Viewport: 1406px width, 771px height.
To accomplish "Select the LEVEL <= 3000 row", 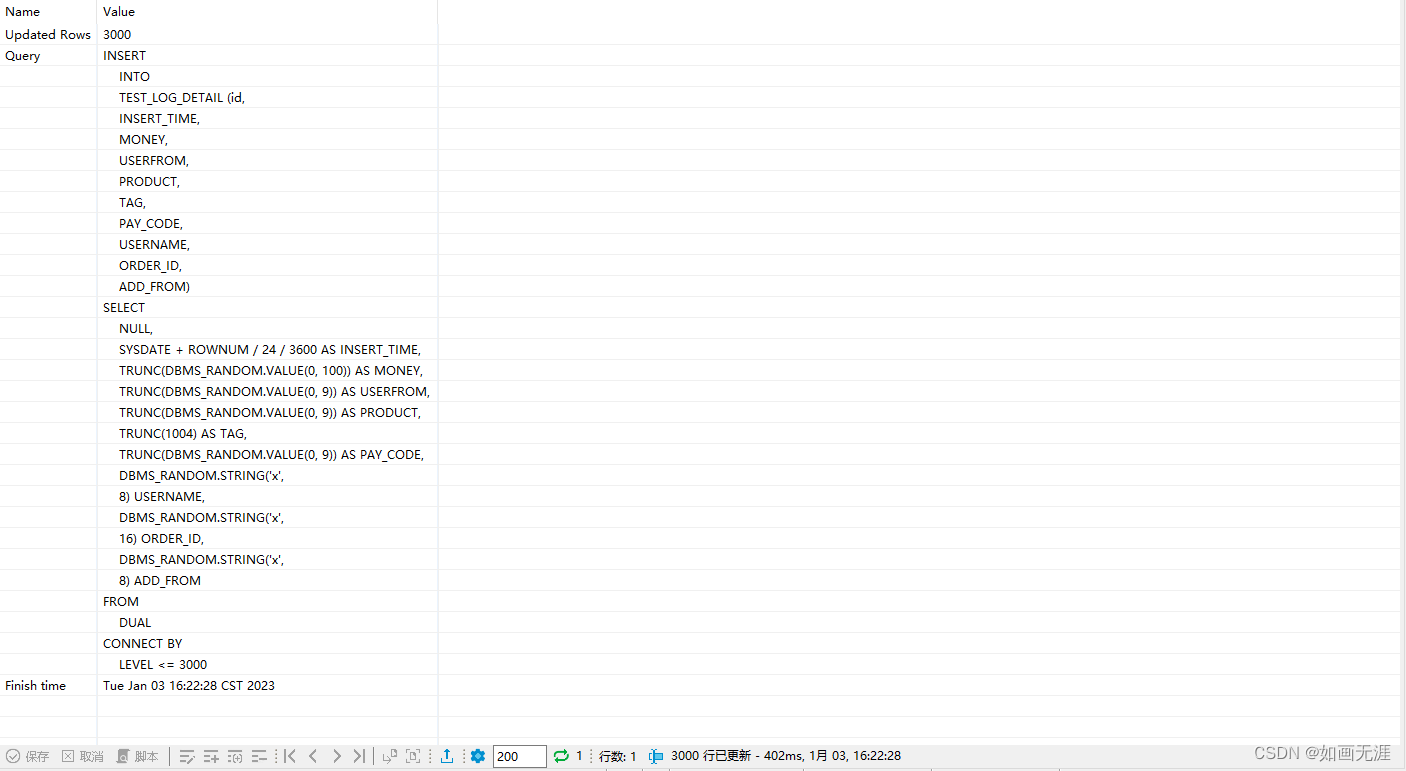I will click(x=267, y=664).
